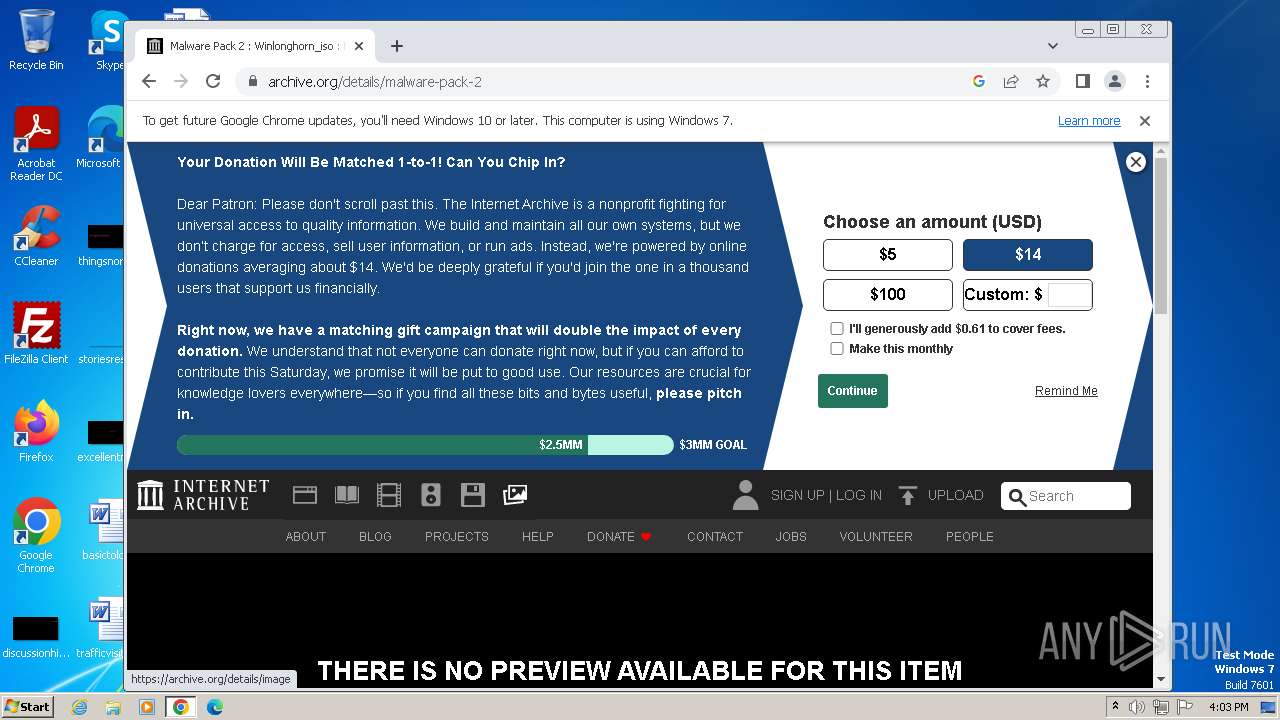The image size is (1280, 720).
Task: Click the share page icon
Action: (x=1011, y=82)
